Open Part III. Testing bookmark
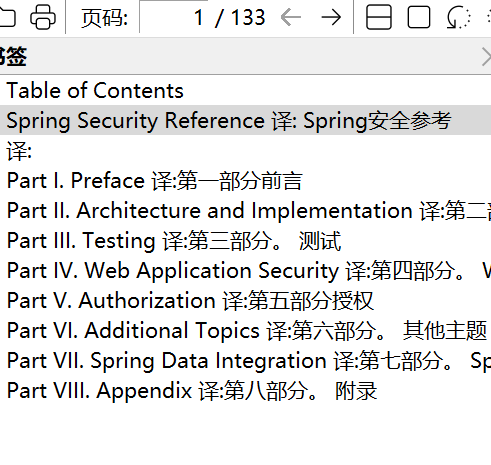Screen dimensions: 491x465 (174, 241)
